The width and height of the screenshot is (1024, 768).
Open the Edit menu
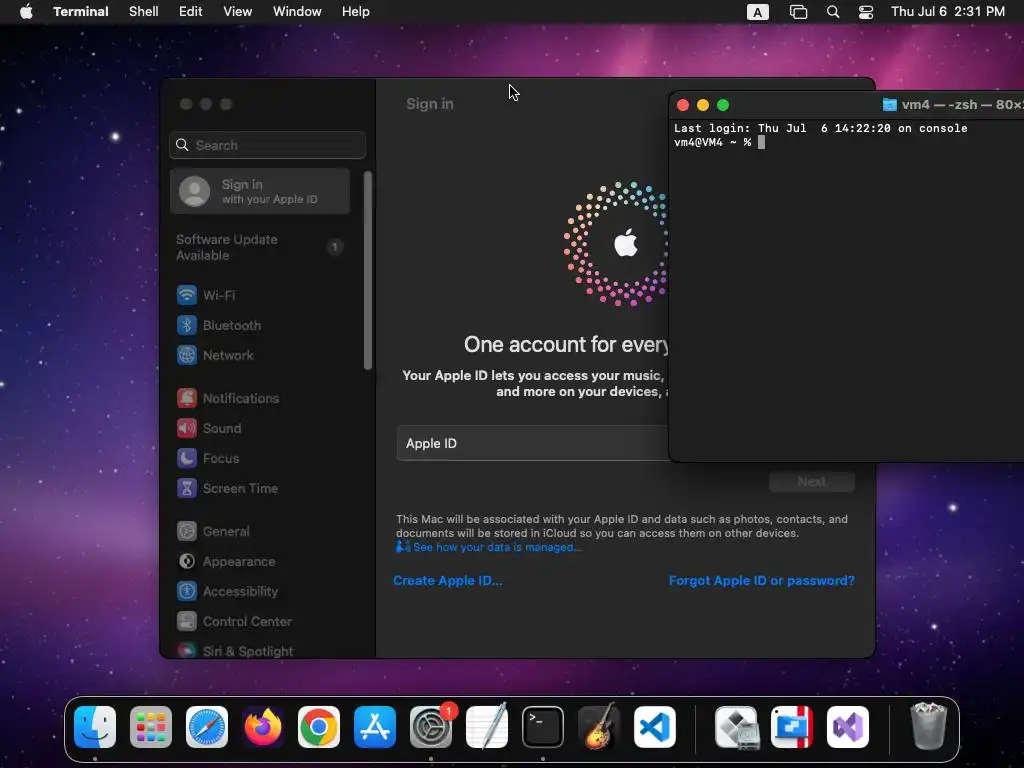(190, 12)
